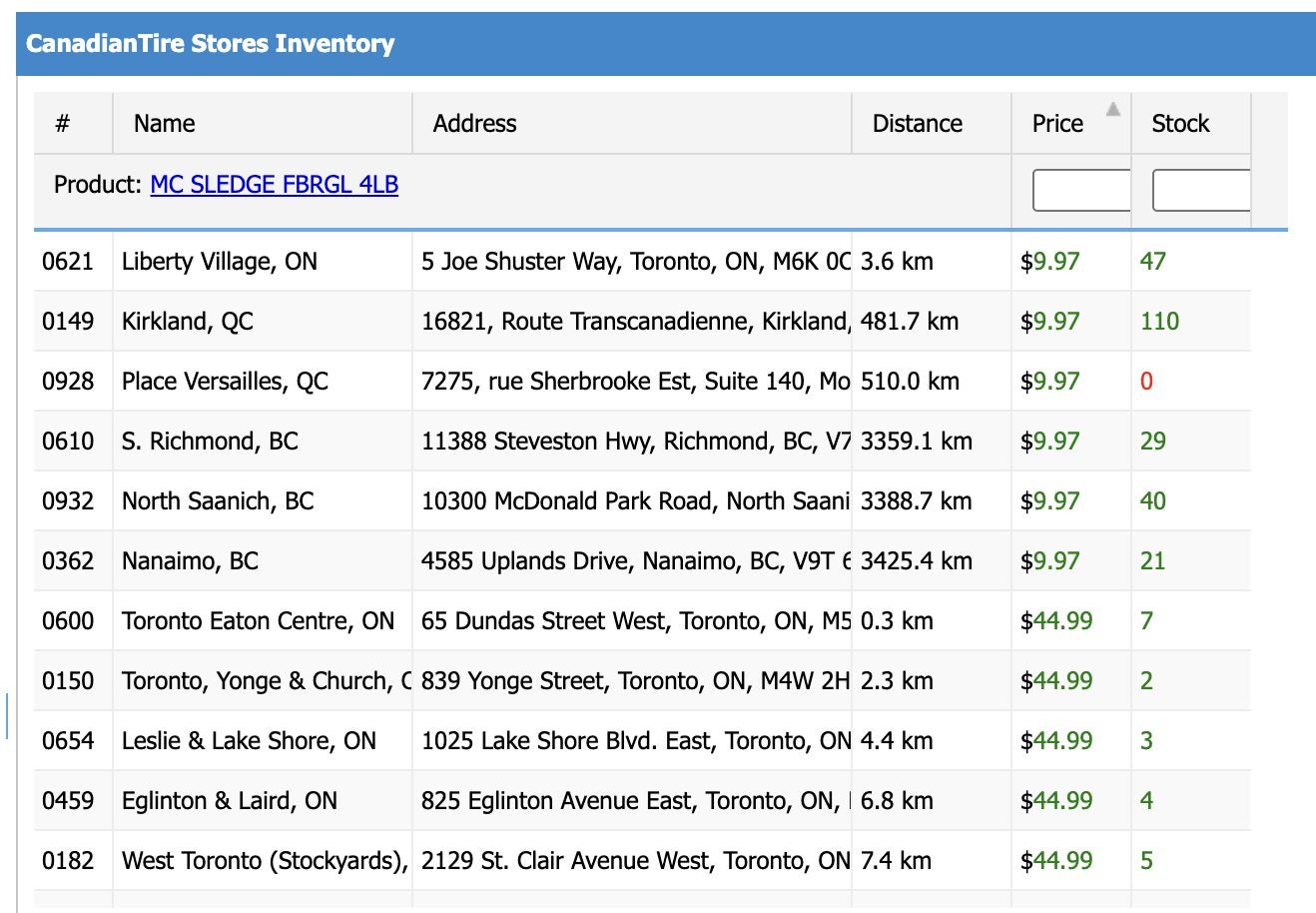Click address 65 Dundas Street West
The image size is (1316, 913).
point(636,621)
